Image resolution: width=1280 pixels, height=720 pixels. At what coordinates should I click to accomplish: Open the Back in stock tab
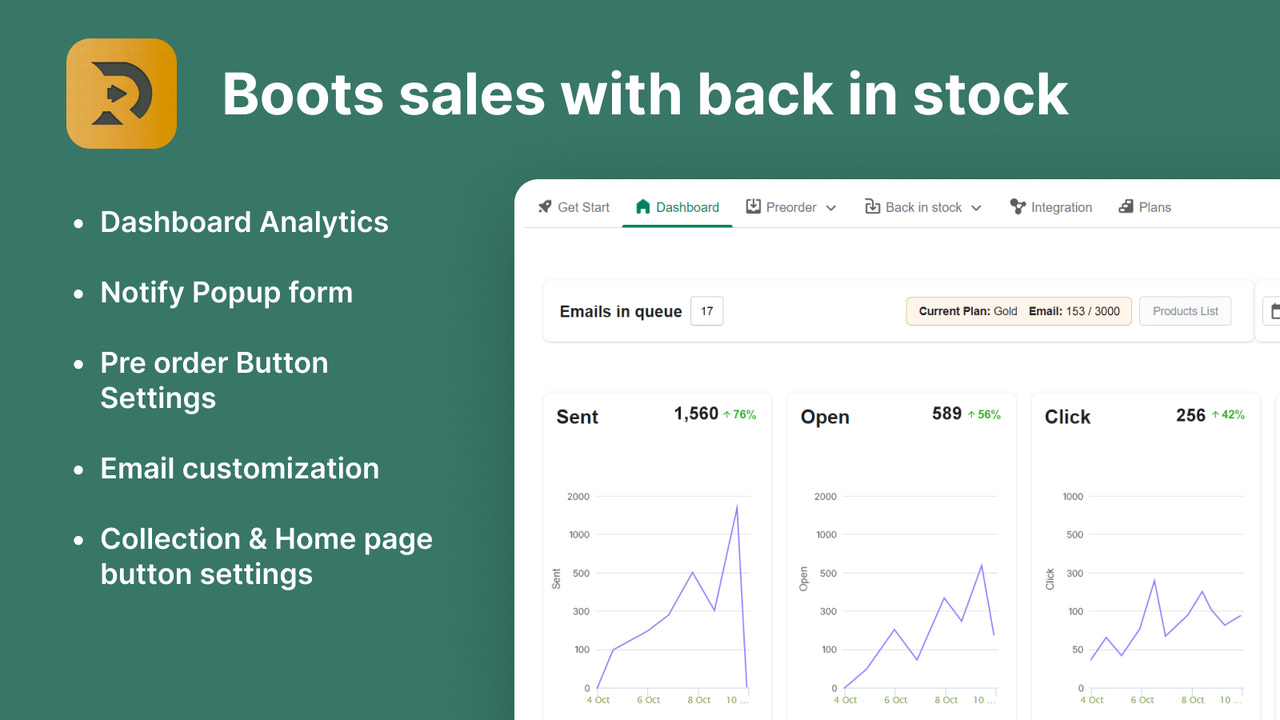(923, 207)
